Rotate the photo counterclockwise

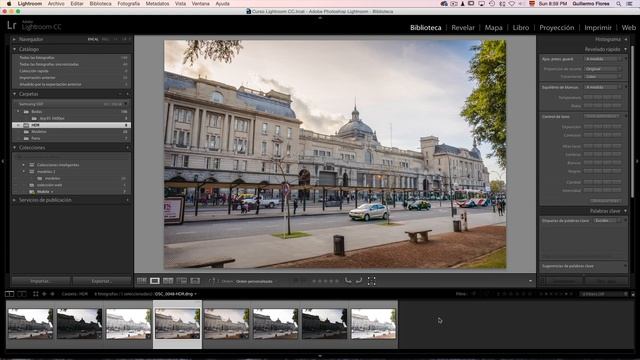pos(348,281)
